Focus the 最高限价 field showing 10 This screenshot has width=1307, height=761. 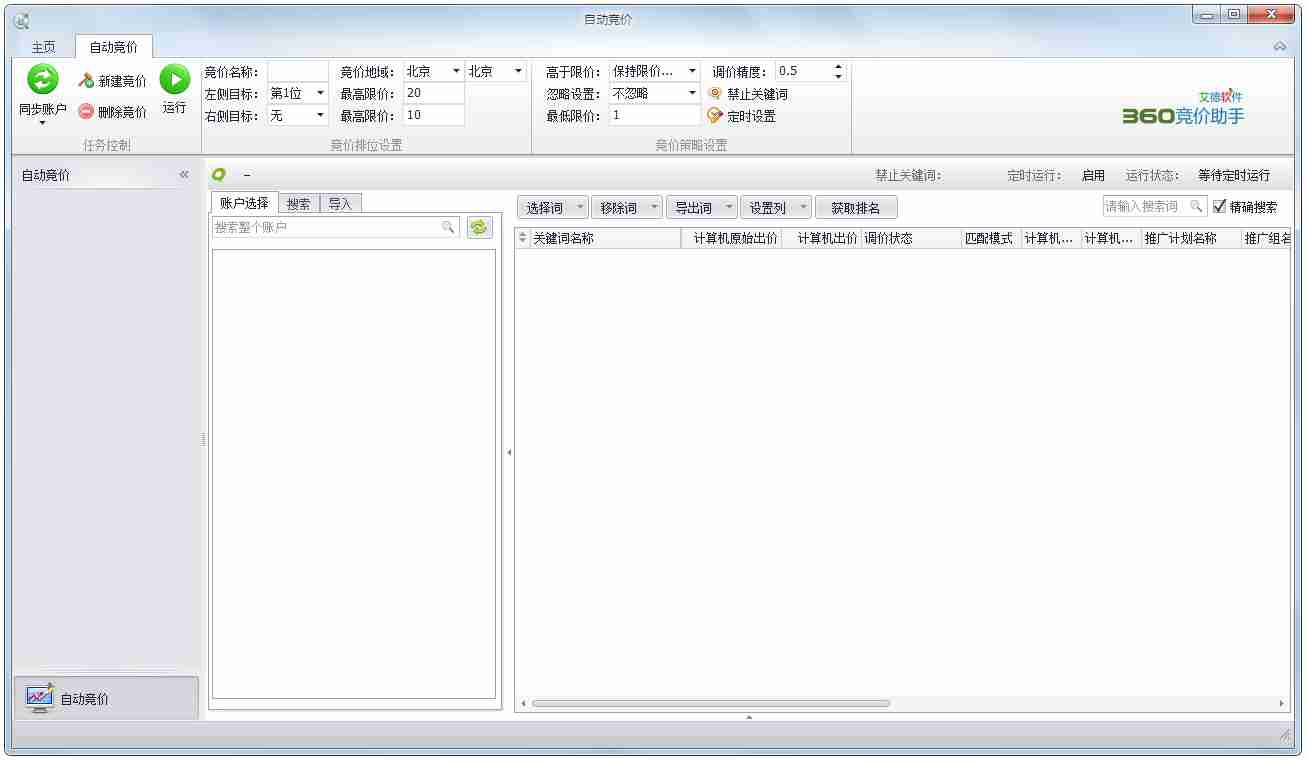pos(434,116)
